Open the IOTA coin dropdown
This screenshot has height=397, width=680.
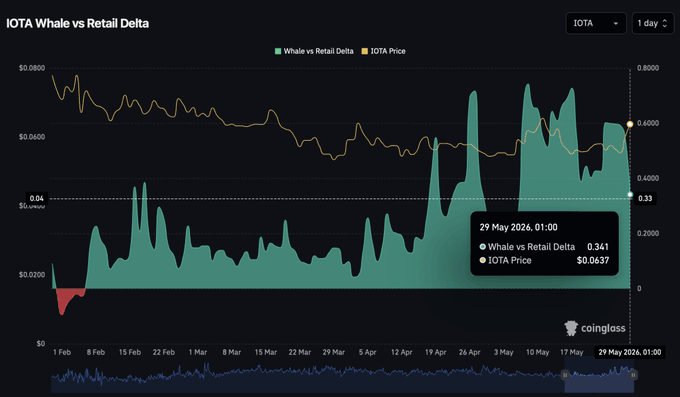tap(596, 23)
